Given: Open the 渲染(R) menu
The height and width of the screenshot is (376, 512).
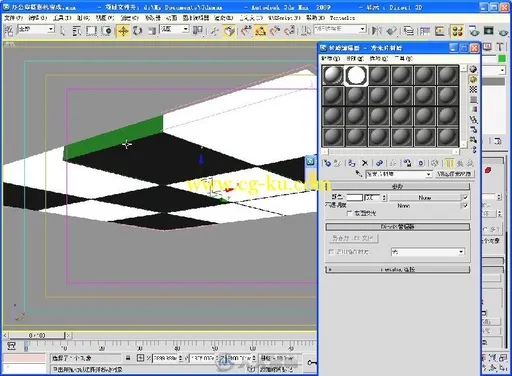Looking at the screenshot, I should (x=224, y=18).
